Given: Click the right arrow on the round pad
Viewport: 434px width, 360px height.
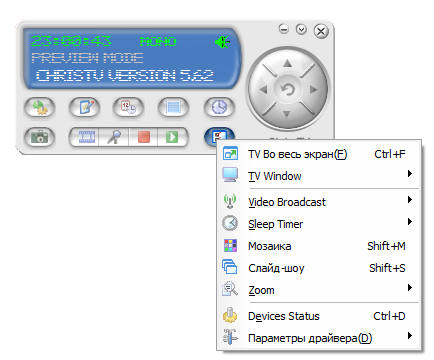Looking at the screenshot, I should 313,89.
